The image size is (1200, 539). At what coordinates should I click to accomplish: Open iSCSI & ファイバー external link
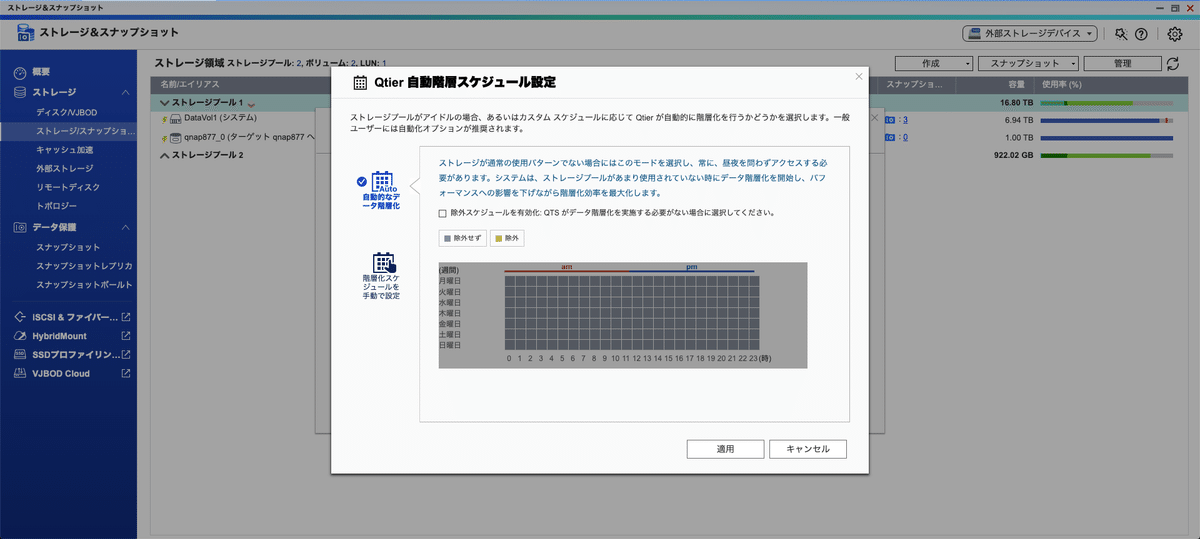[x=126, y=317]
